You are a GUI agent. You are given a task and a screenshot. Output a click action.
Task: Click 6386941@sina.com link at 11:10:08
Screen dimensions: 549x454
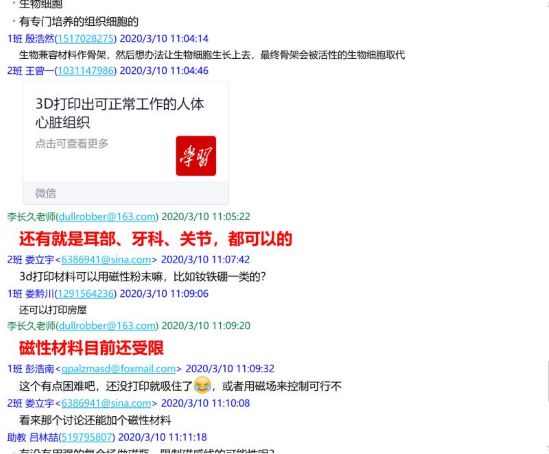[106, 403]
